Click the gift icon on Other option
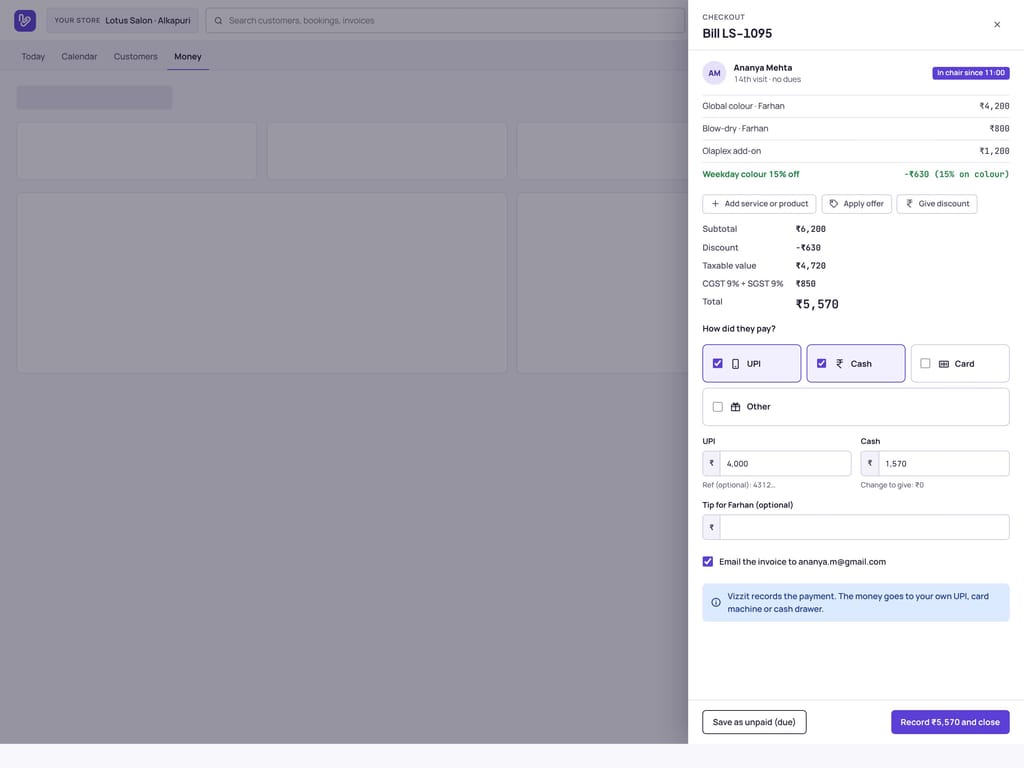1024x768 pixels. tap(735, 407)
